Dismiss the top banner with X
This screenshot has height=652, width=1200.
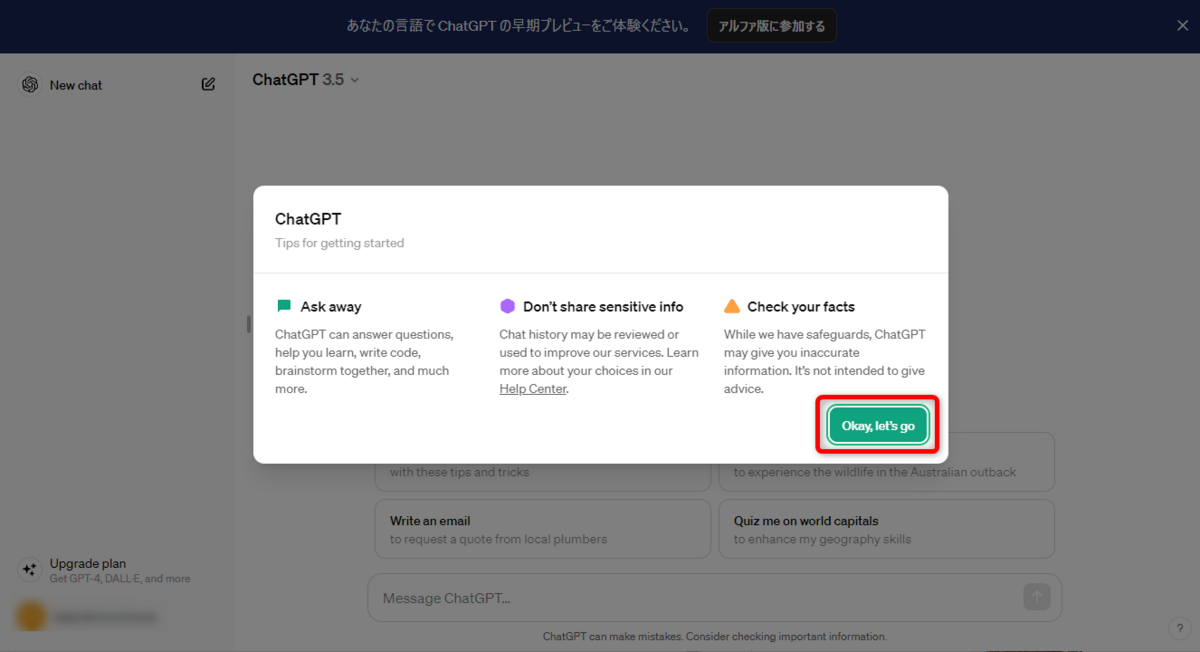click(1182, 26)
